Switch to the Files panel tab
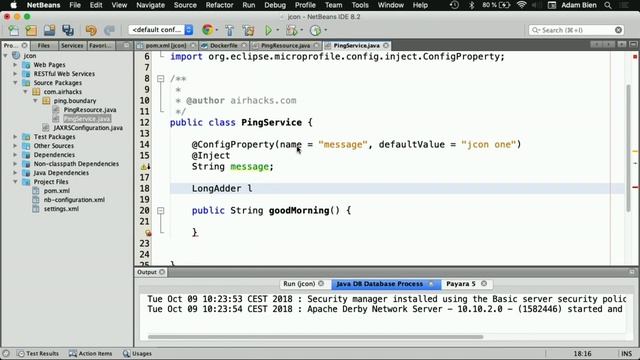The height and width of the screenshot is (360, 640). pyautogui.click(x=43, y=45)
